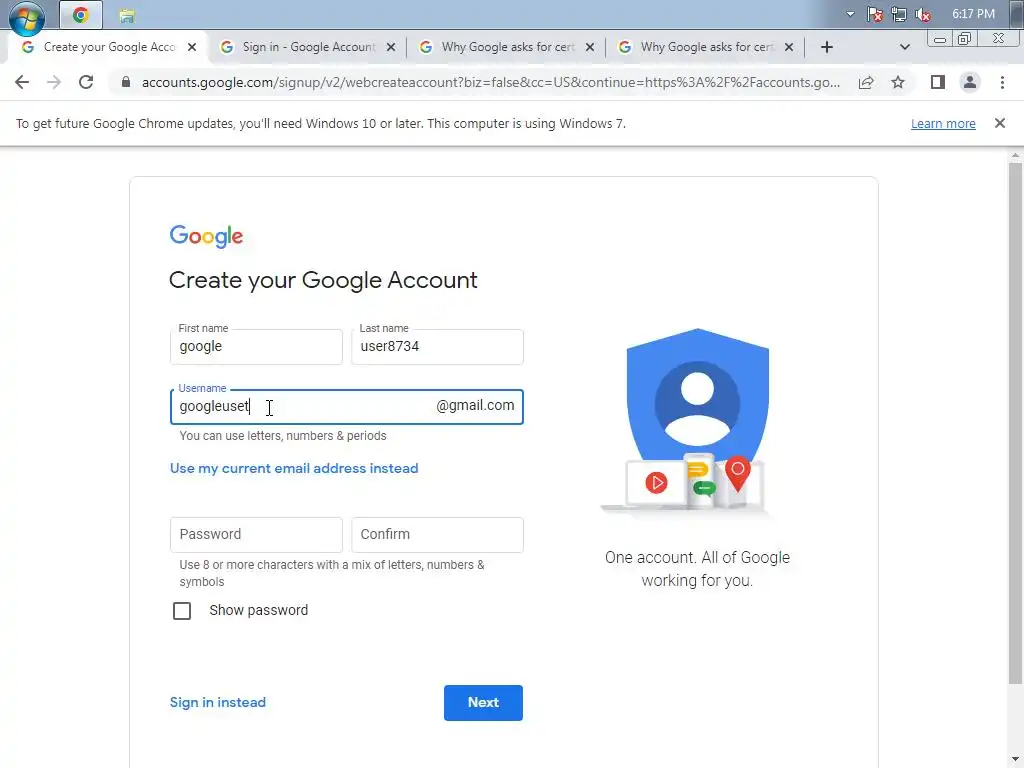The image size is (1024, 768).
Task: Switch to first Why Google asks tab
Action: pyautogui.click(x=507, y=47)
